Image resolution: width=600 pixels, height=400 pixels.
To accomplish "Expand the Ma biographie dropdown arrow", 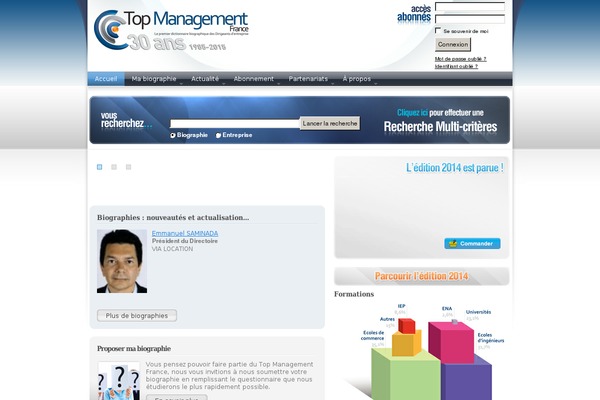I will (181, 83).
